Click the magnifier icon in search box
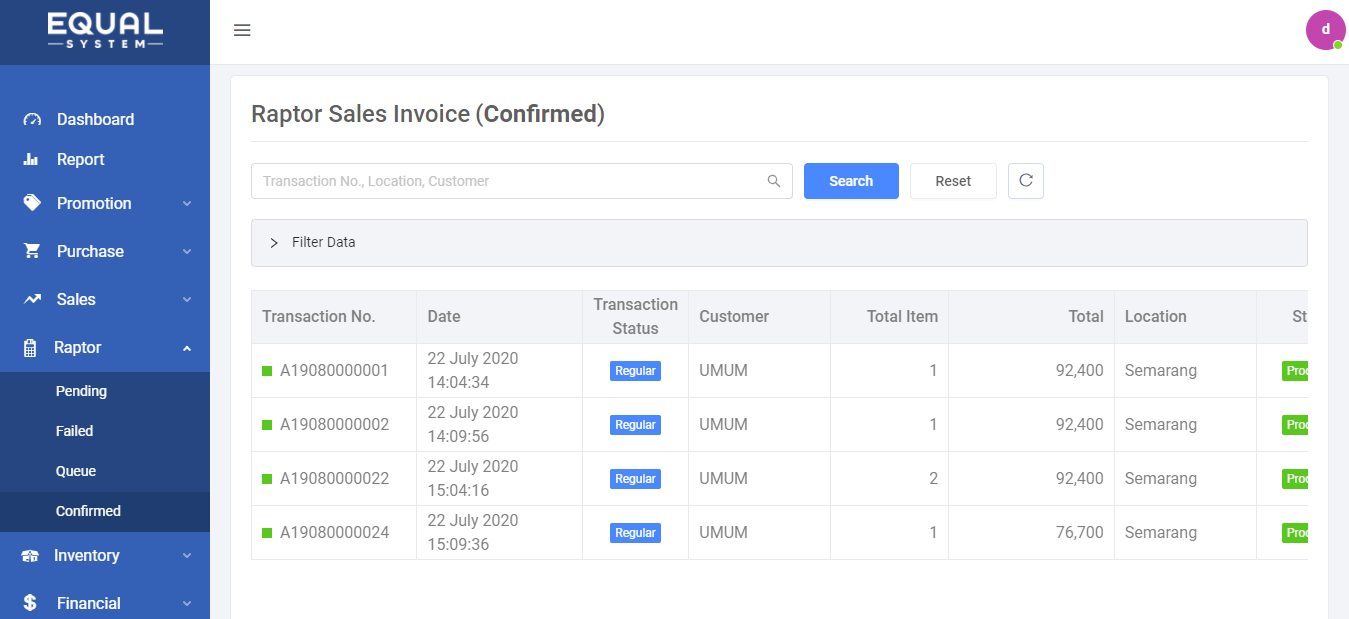The width and height of the screenshot is (1349, 619). (x=773, y=181)
